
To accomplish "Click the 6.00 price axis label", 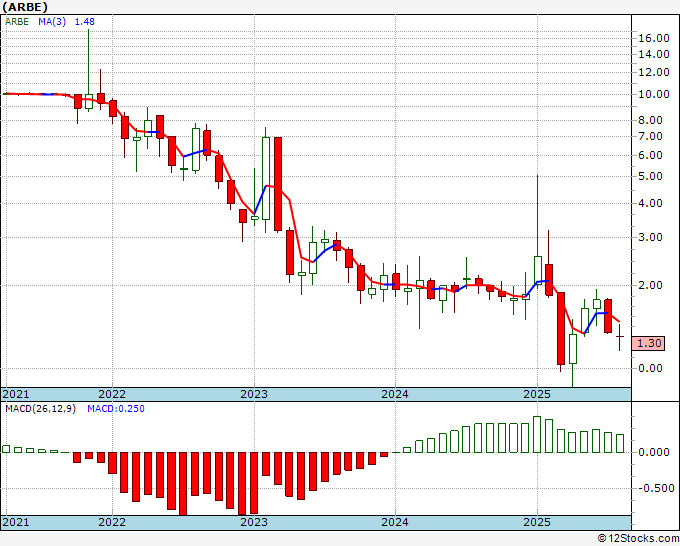I will (x=651, y=155).
